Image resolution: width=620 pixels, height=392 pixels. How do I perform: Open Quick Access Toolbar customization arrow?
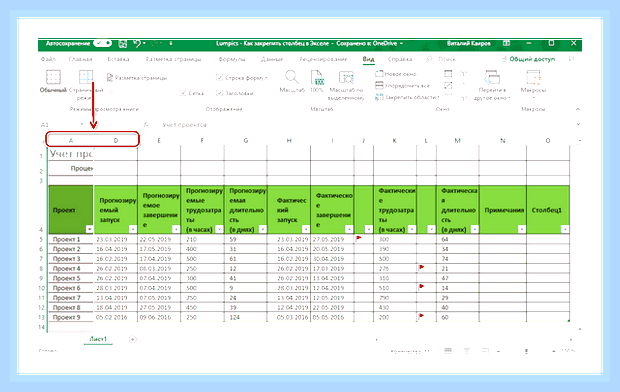pyautogui.click(x=171, y=43)
